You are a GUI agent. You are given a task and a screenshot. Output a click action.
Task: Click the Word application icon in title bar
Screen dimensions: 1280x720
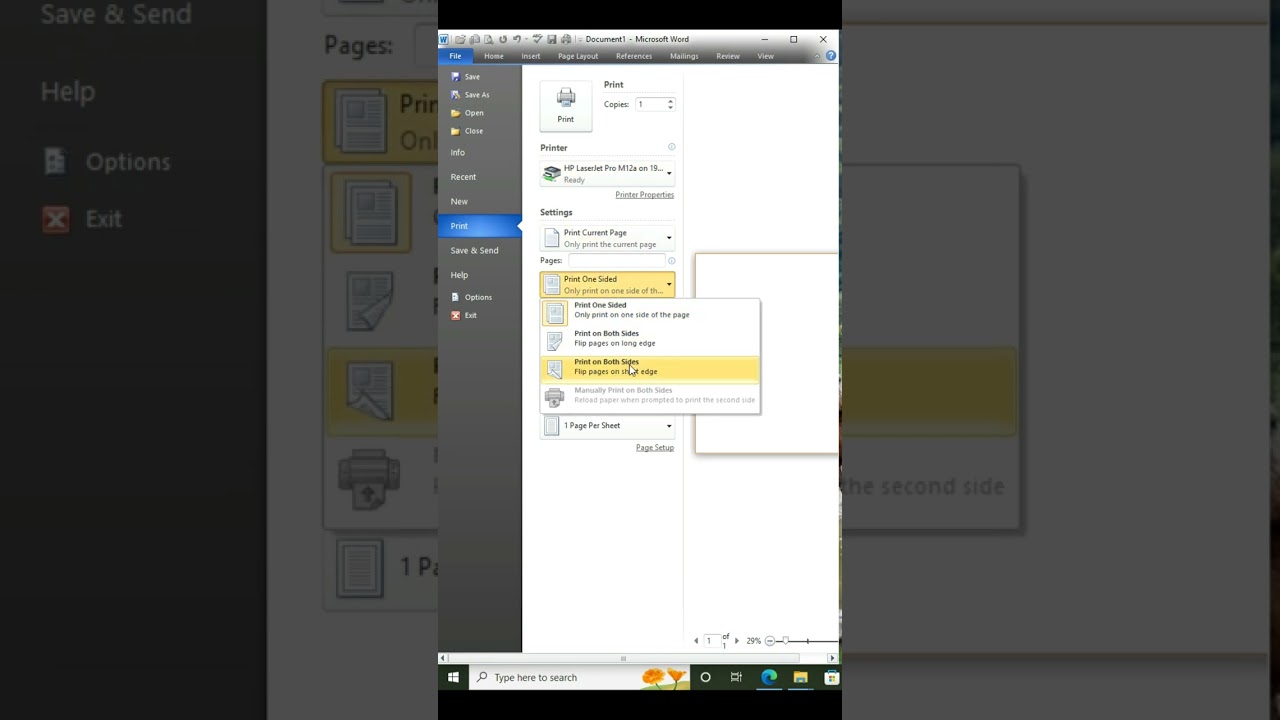444,39
